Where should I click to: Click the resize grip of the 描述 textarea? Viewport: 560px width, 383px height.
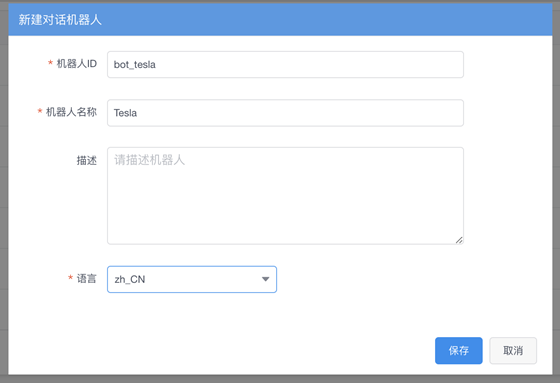tap(459, 240)
